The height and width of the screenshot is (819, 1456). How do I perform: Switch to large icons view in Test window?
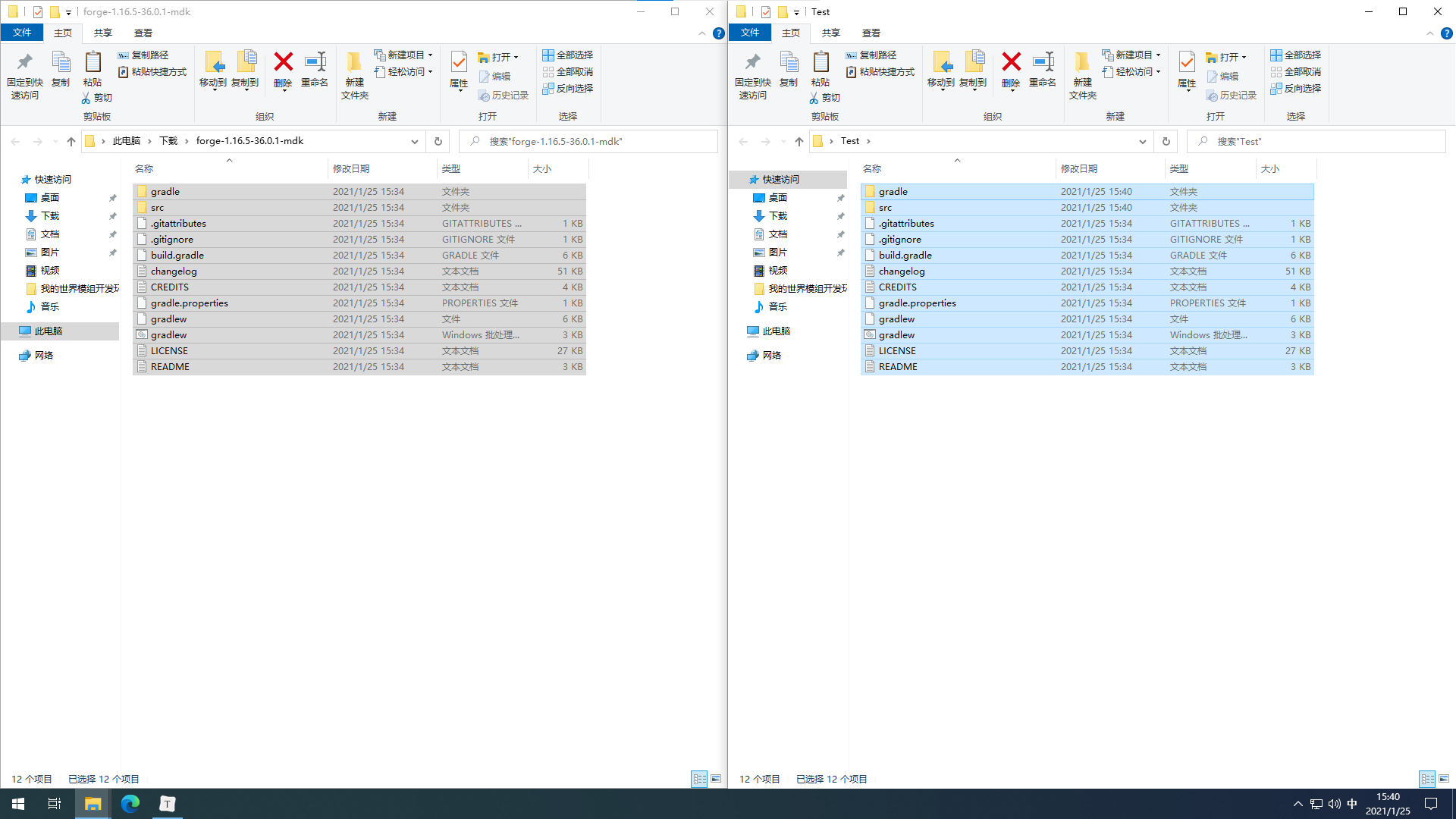(1444, 779)
